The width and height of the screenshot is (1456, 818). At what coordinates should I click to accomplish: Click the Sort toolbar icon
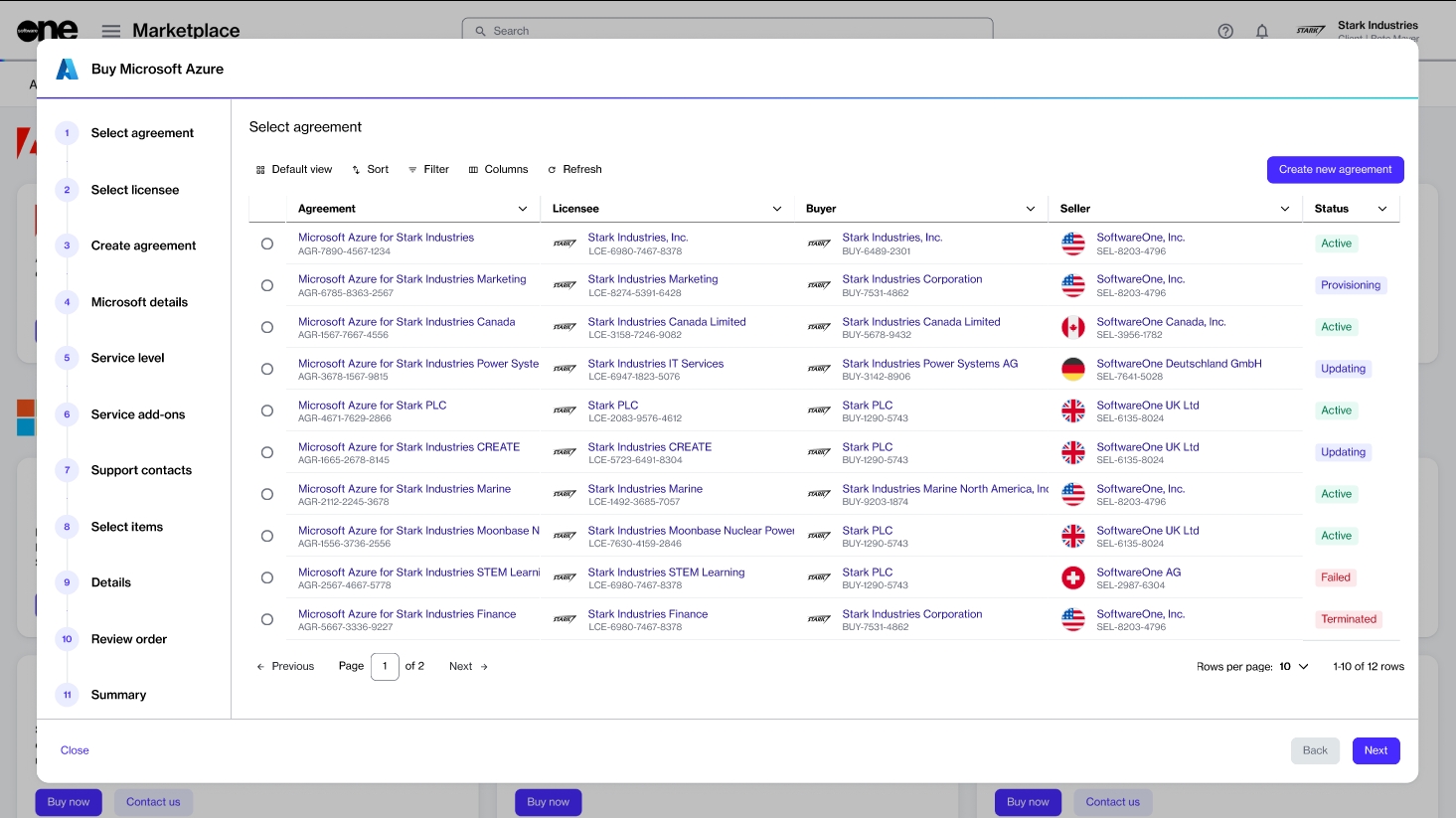[x=357, y=170]
